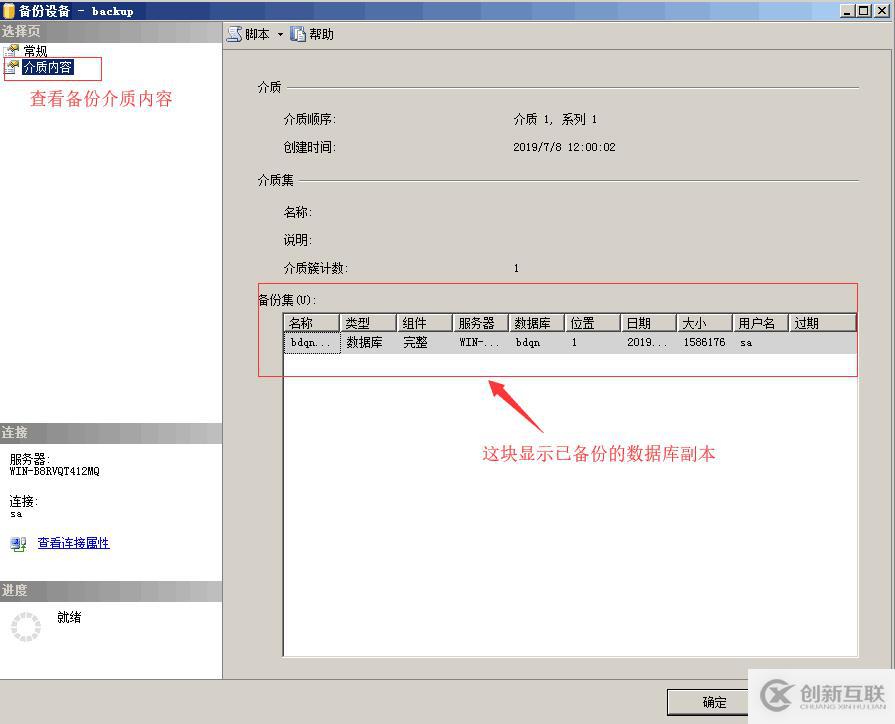Click the 名称 column header
This screenshot has height=724, width=895.
tap(310, 322)
